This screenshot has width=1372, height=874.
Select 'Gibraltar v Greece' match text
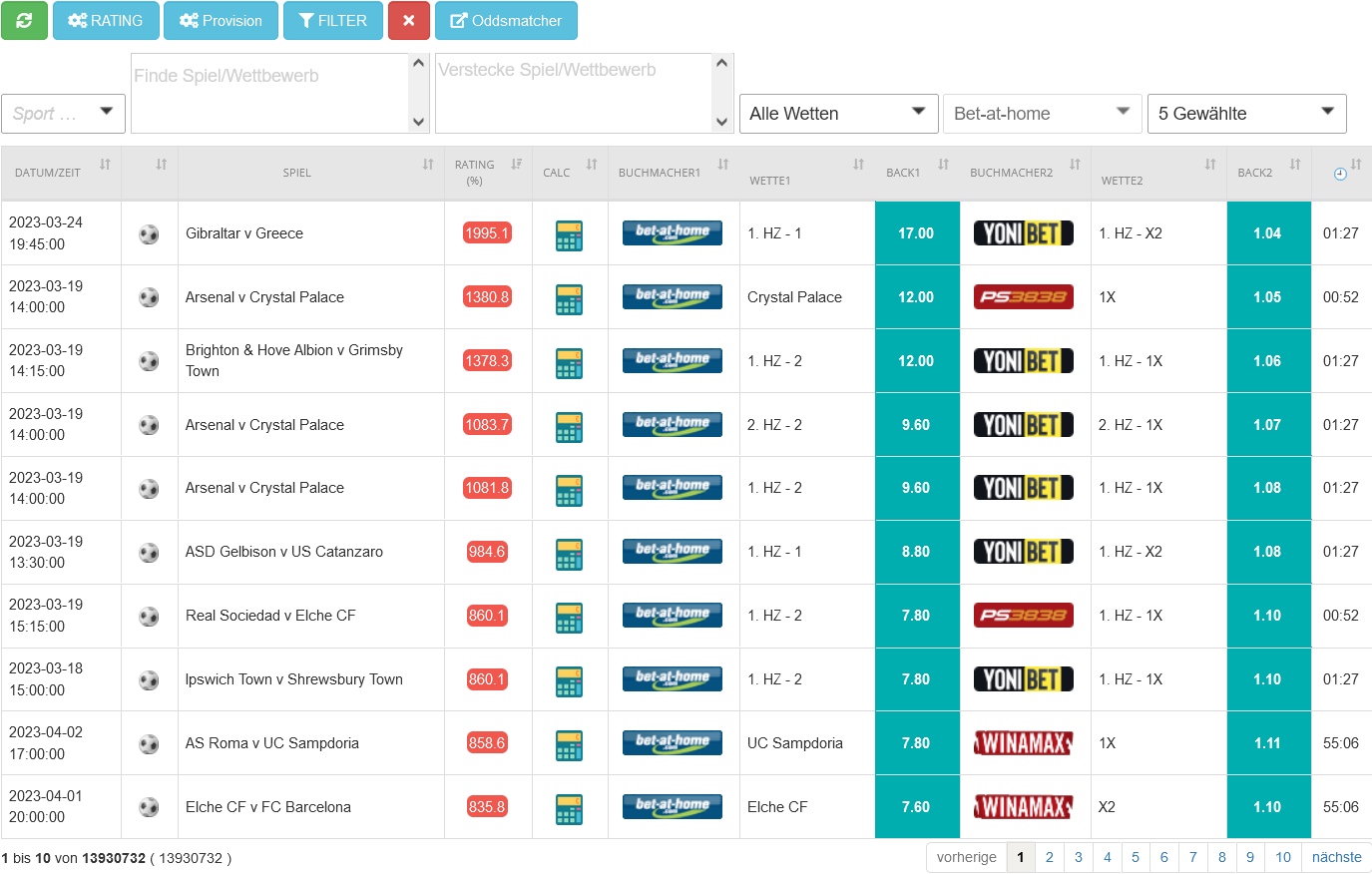point(244,233)
